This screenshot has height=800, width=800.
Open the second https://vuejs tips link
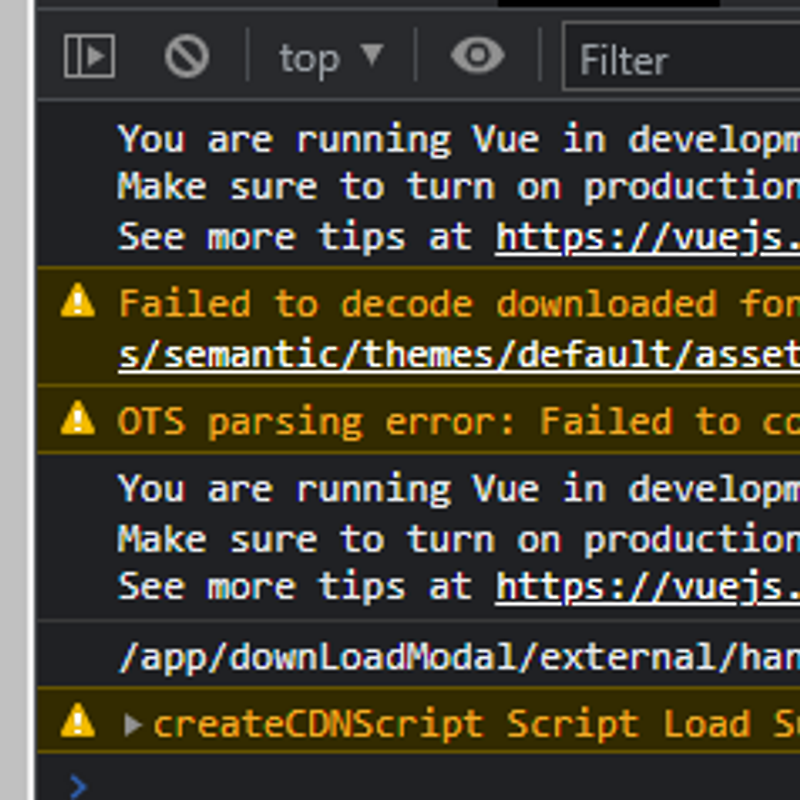click(x=647, y=587)
